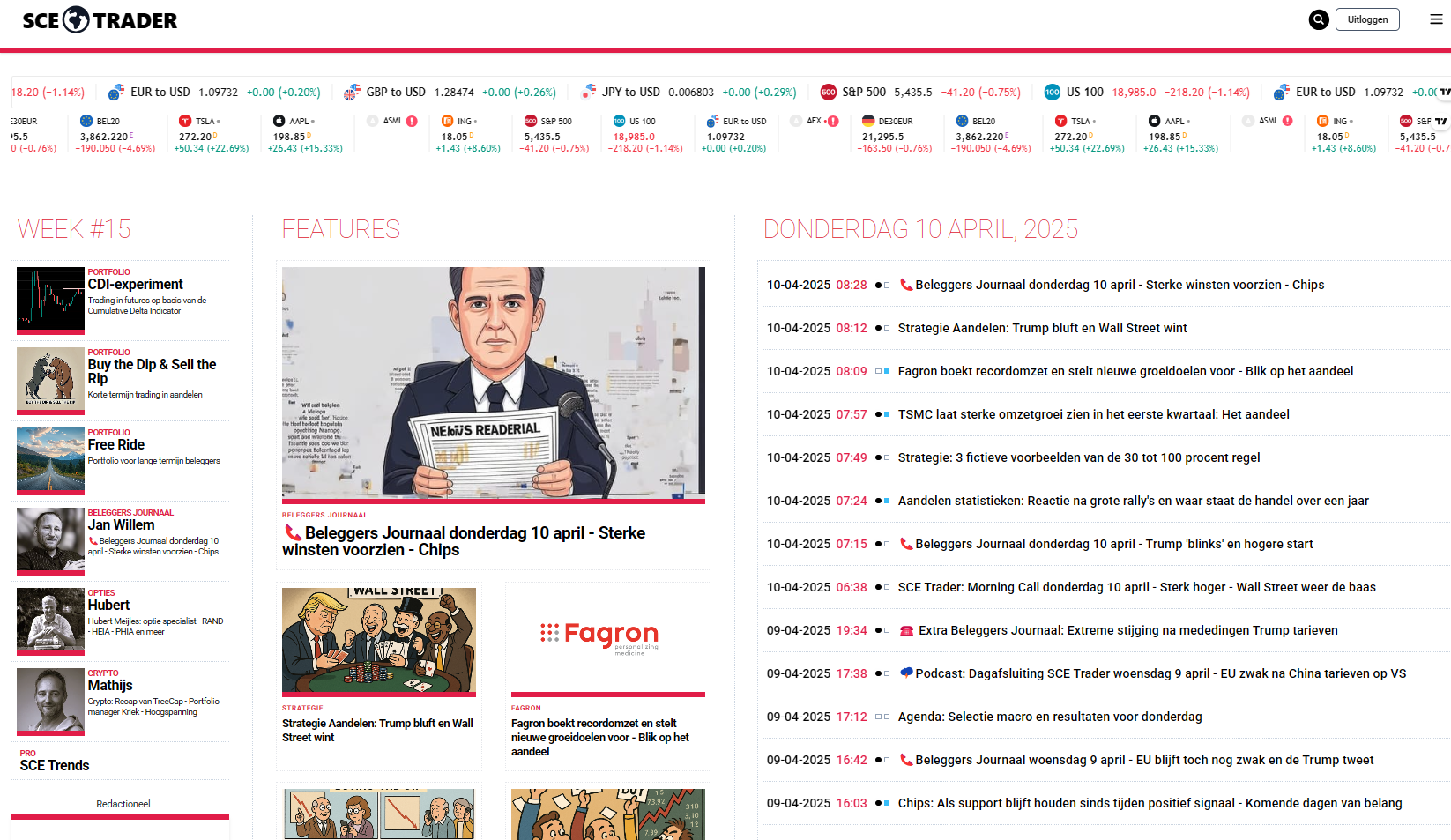
Task: Click the status markers in the 16:03 Chips row
Action: coord(882,803)
